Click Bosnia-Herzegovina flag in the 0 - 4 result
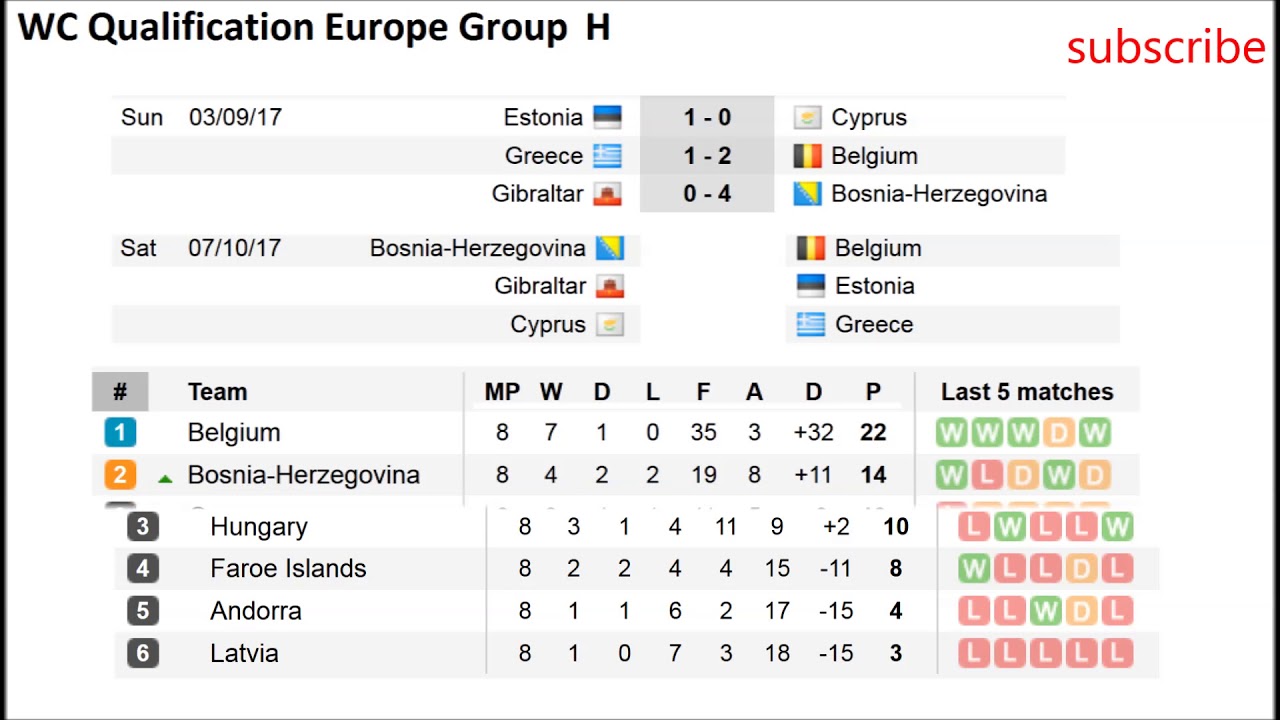 coord(807,194)
